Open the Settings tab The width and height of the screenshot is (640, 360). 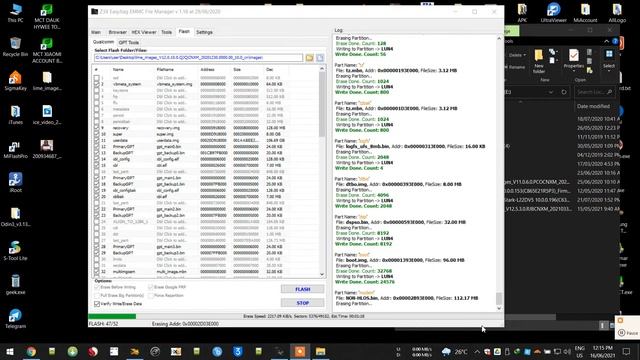(x=204, y=32)
